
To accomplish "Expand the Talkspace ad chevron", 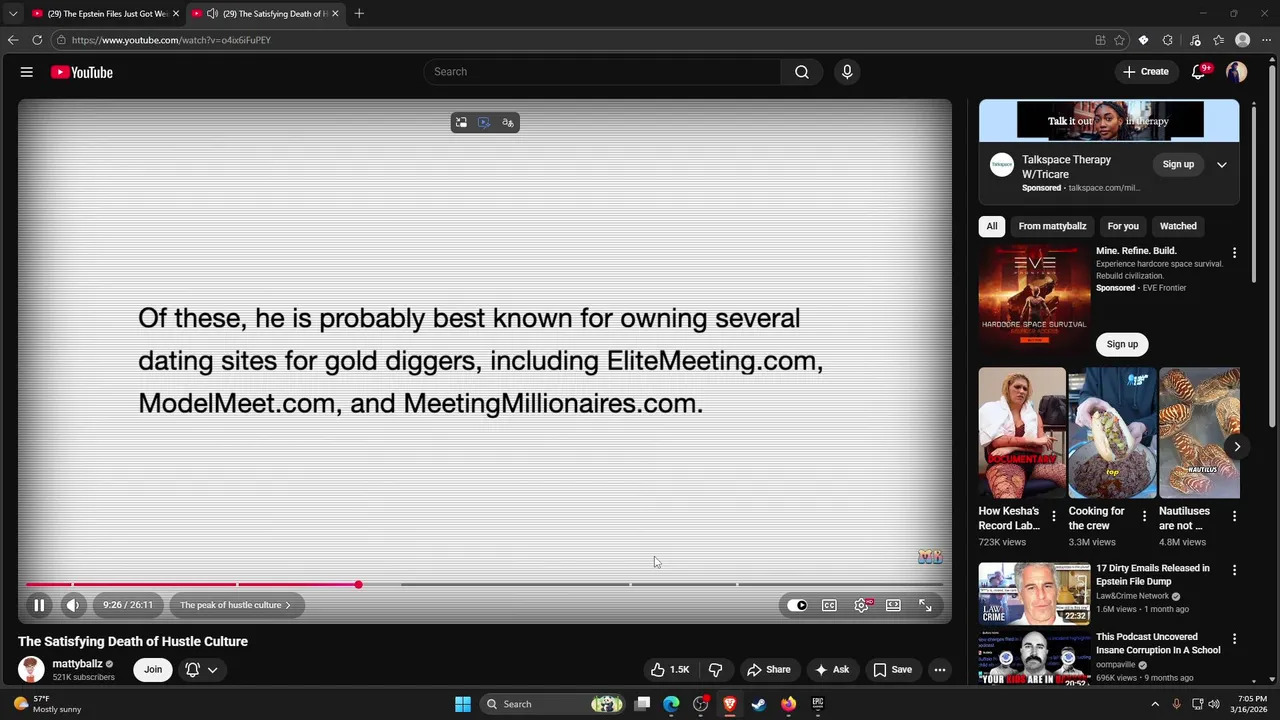I will coord(1222,165).
